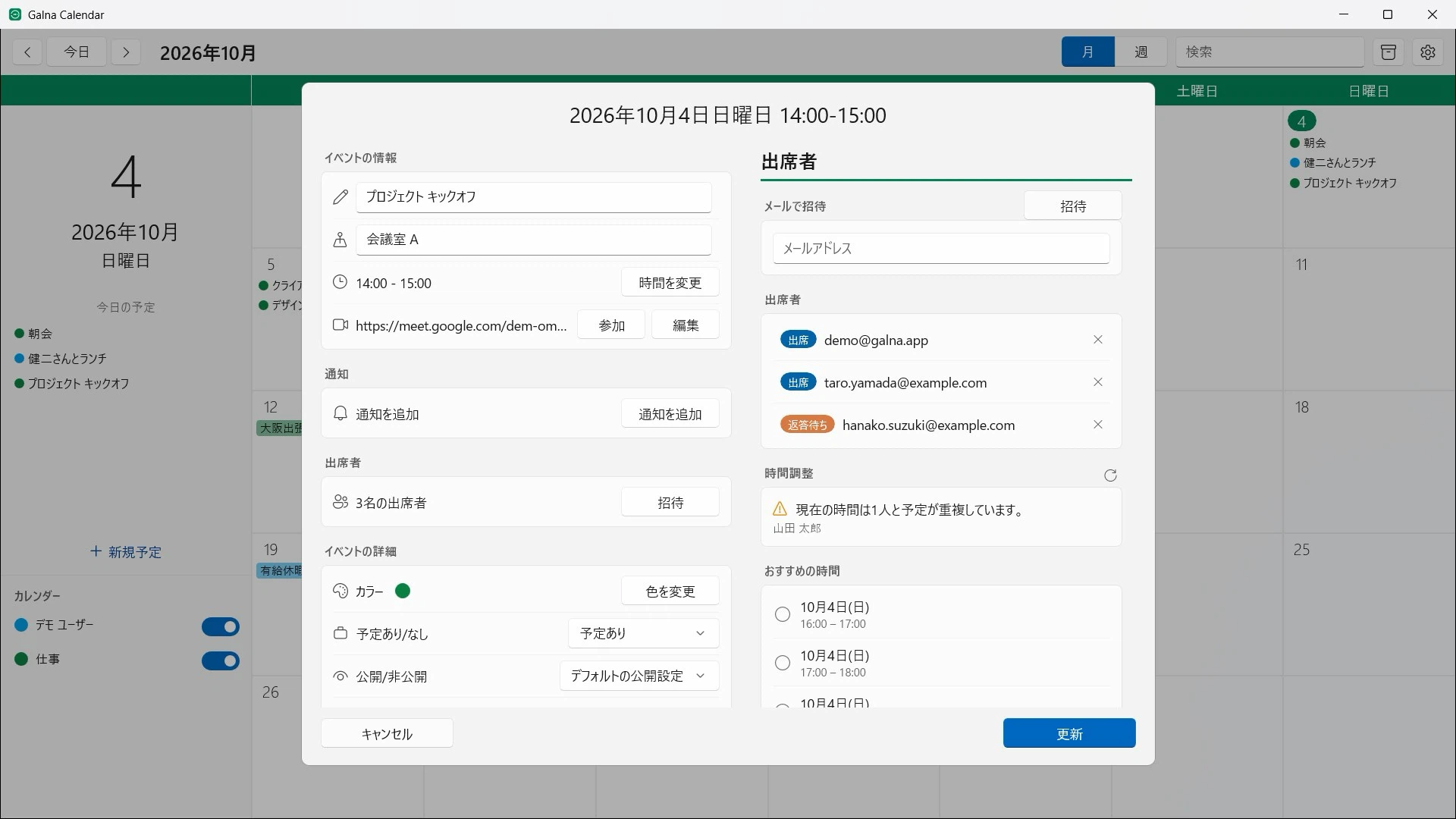The height and width of the screenshot is (819, 1456).
Task: Click 編集 next to meeting link
Action: click(x=686, y=325)
